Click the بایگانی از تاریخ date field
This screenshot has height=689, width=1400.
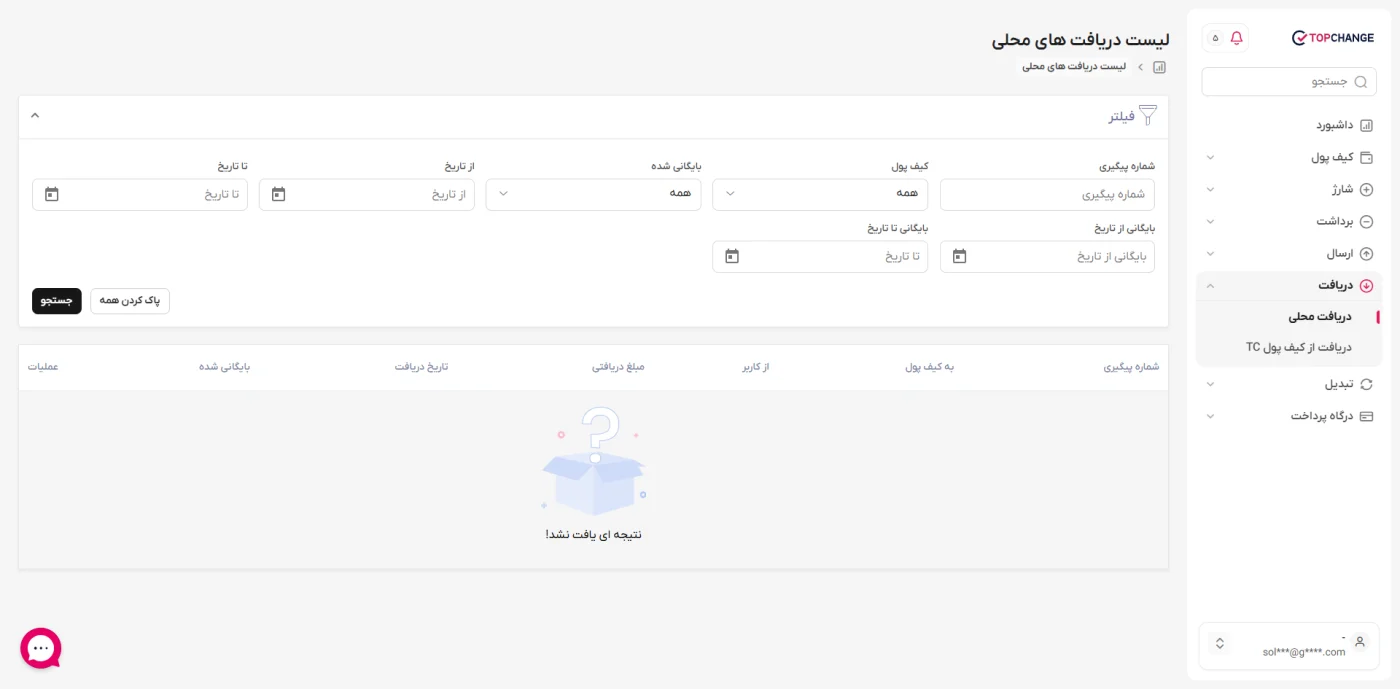coord(1047,256)
